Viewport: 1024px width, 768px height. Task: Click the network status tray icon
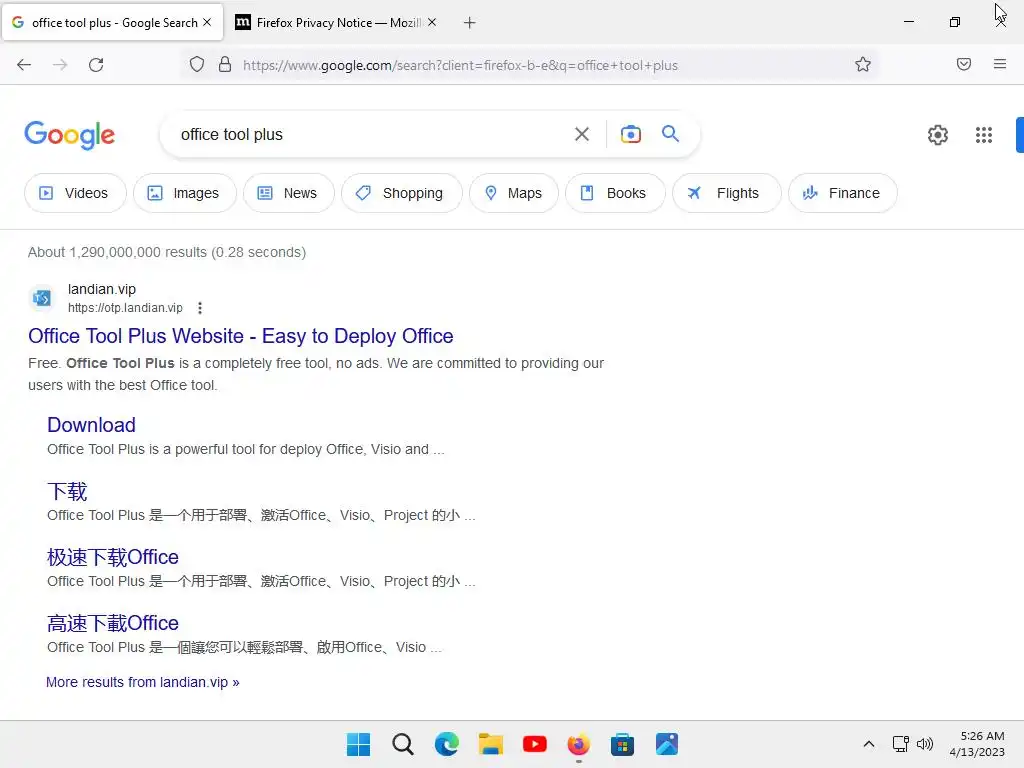click(x=901, y=744)
